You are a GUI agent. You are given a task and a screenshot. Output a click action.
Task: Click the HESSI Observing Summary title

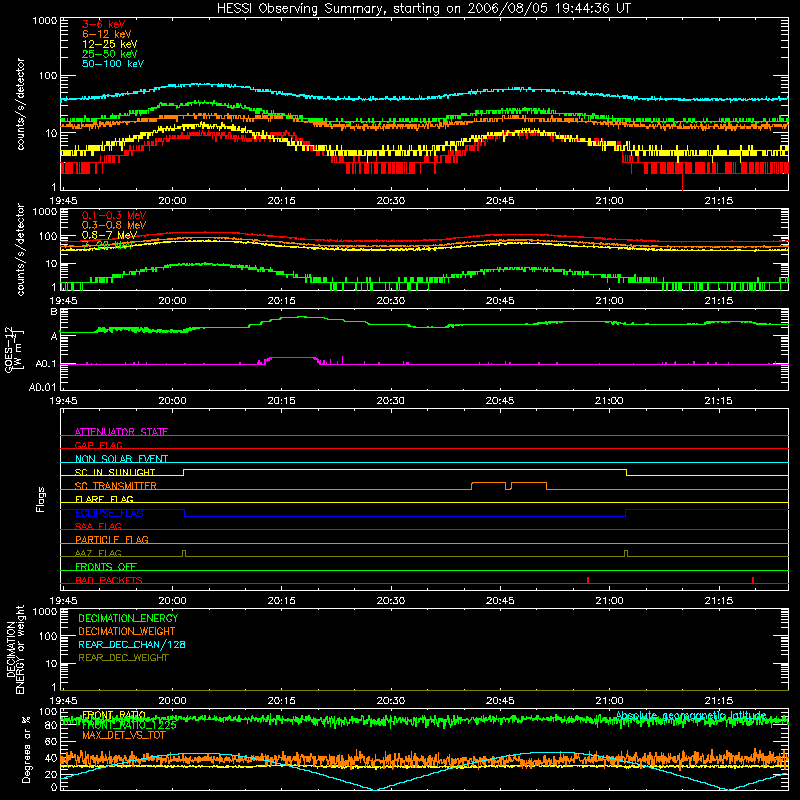[x=423, y=9]
